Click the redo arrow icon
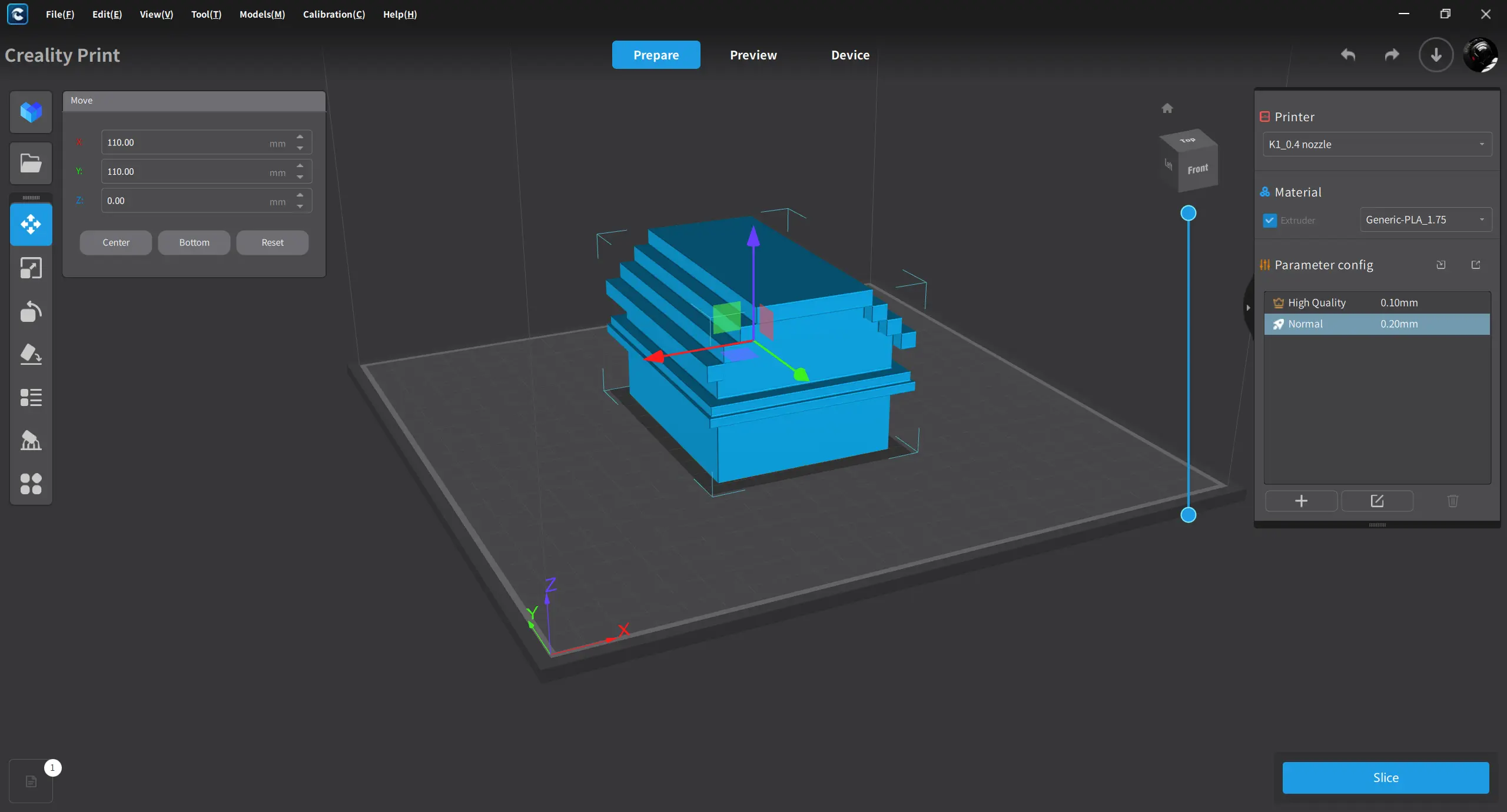 point(1392,55)
